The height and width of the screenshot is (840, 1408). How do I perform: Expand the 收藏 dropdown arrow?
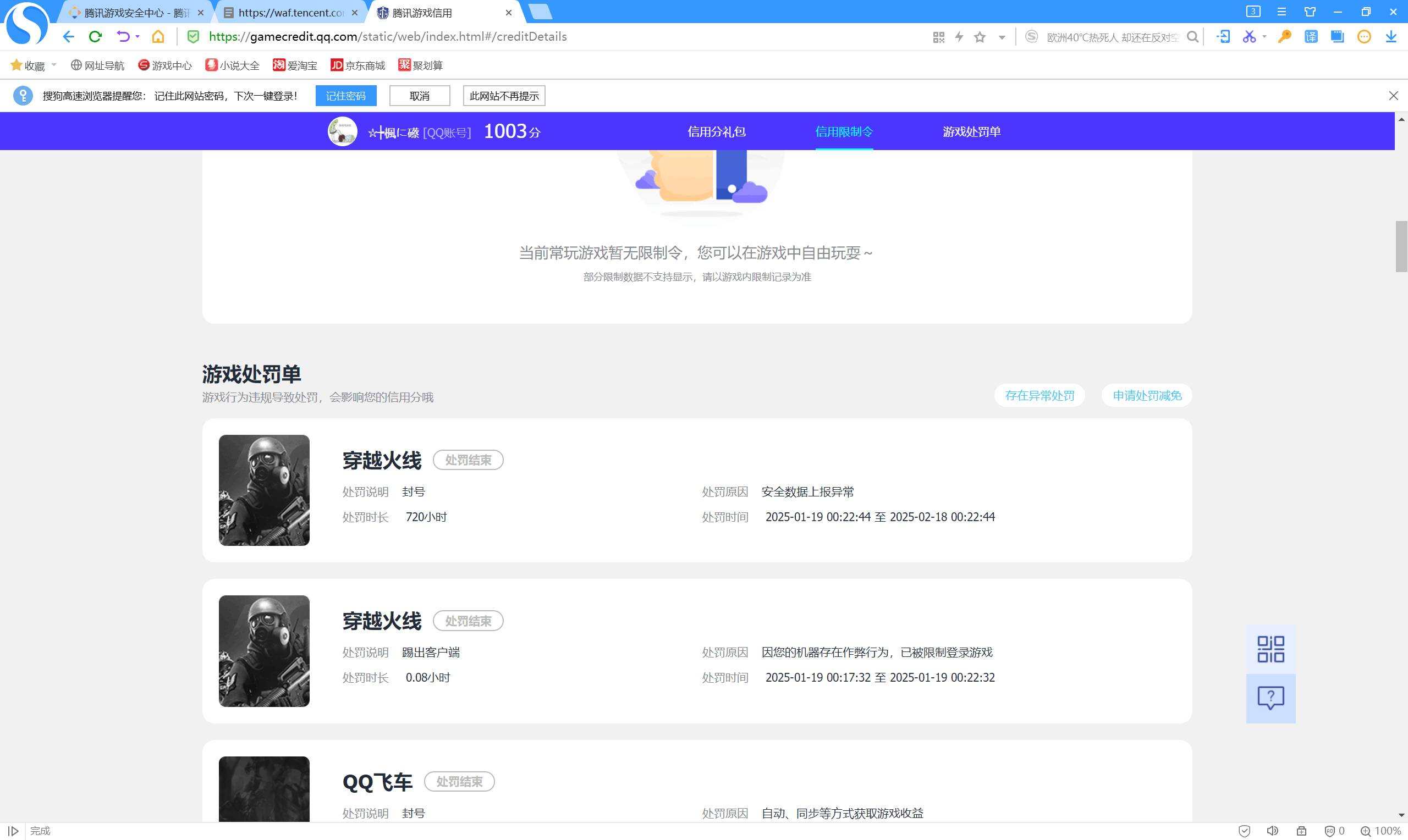(x=54, y=65)
